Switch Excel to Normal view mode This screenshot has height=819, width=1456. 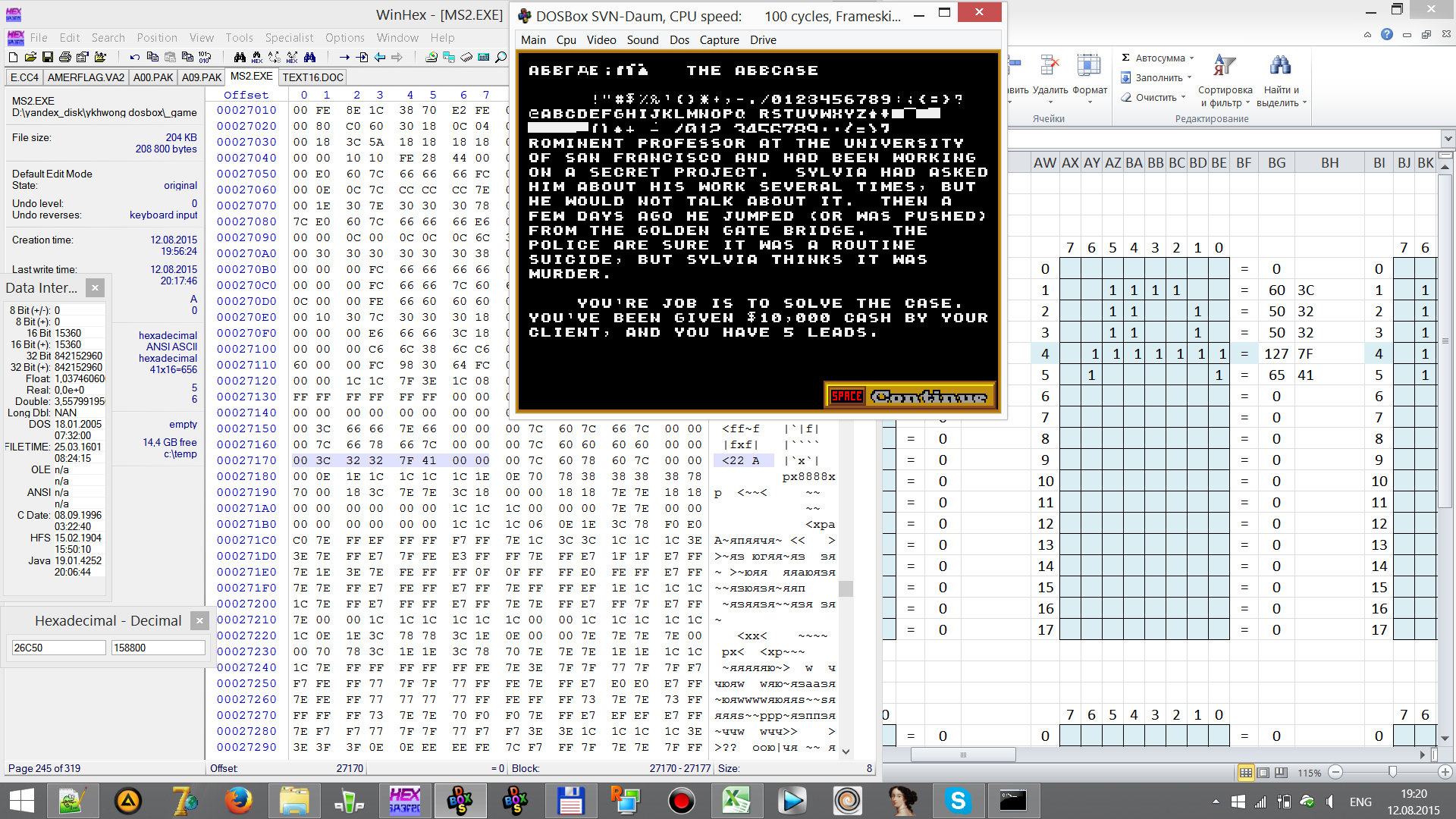click(x=1245, y=773)
